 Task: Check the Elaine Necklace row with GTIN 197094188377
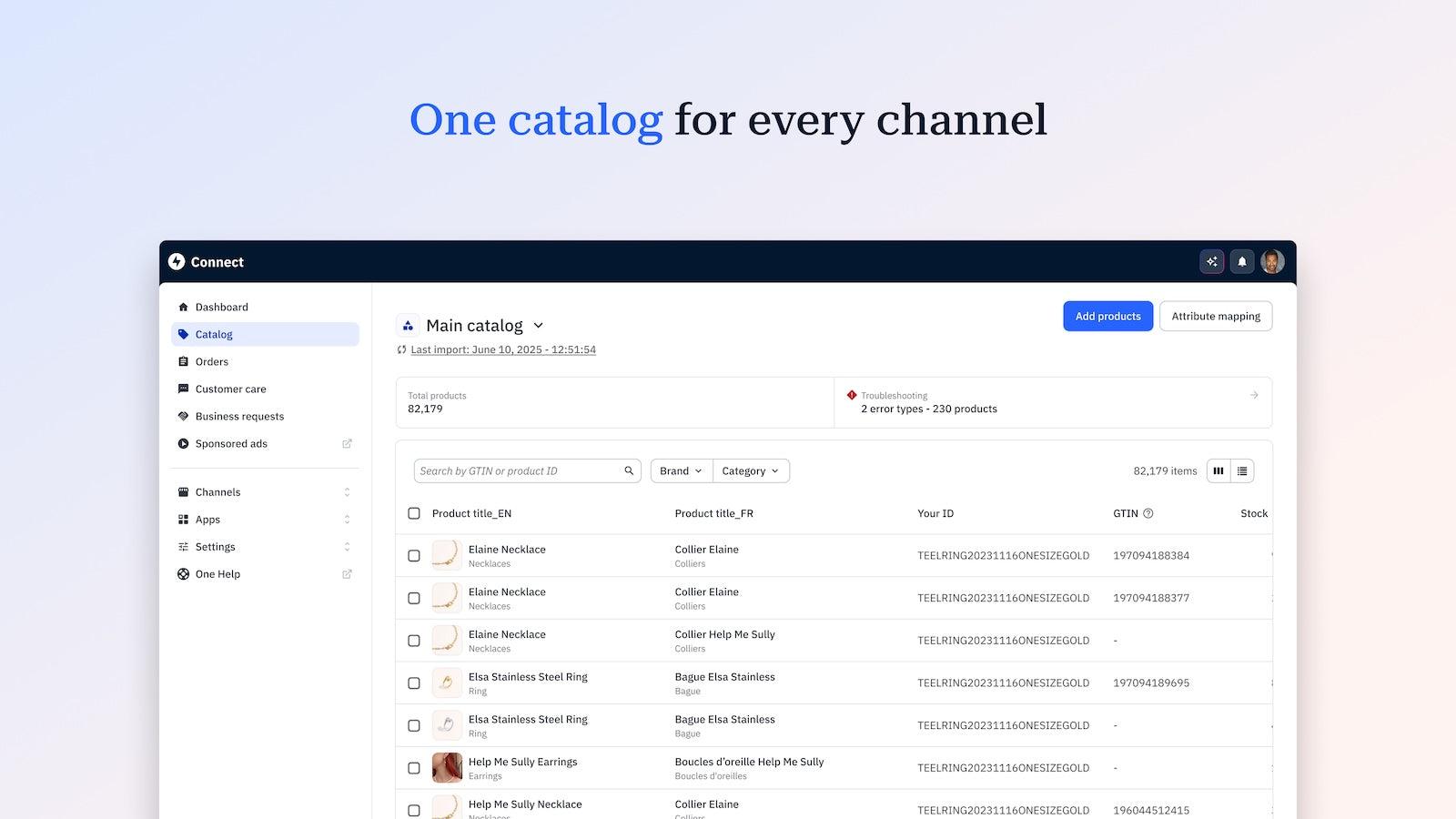tap(414, 598)
